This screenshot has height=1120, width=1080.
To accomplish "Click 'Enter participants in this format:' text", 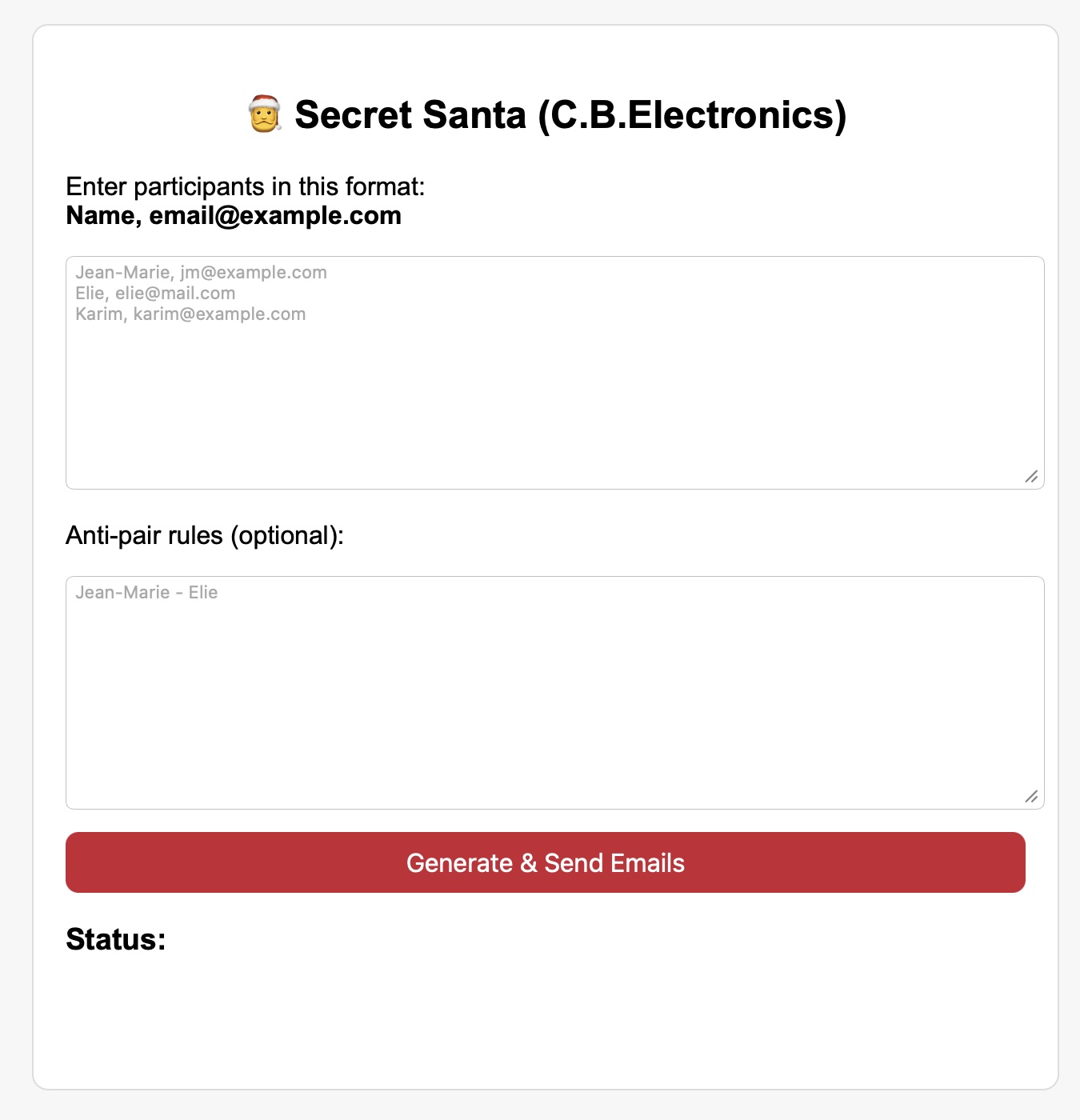I will (245, 186).
